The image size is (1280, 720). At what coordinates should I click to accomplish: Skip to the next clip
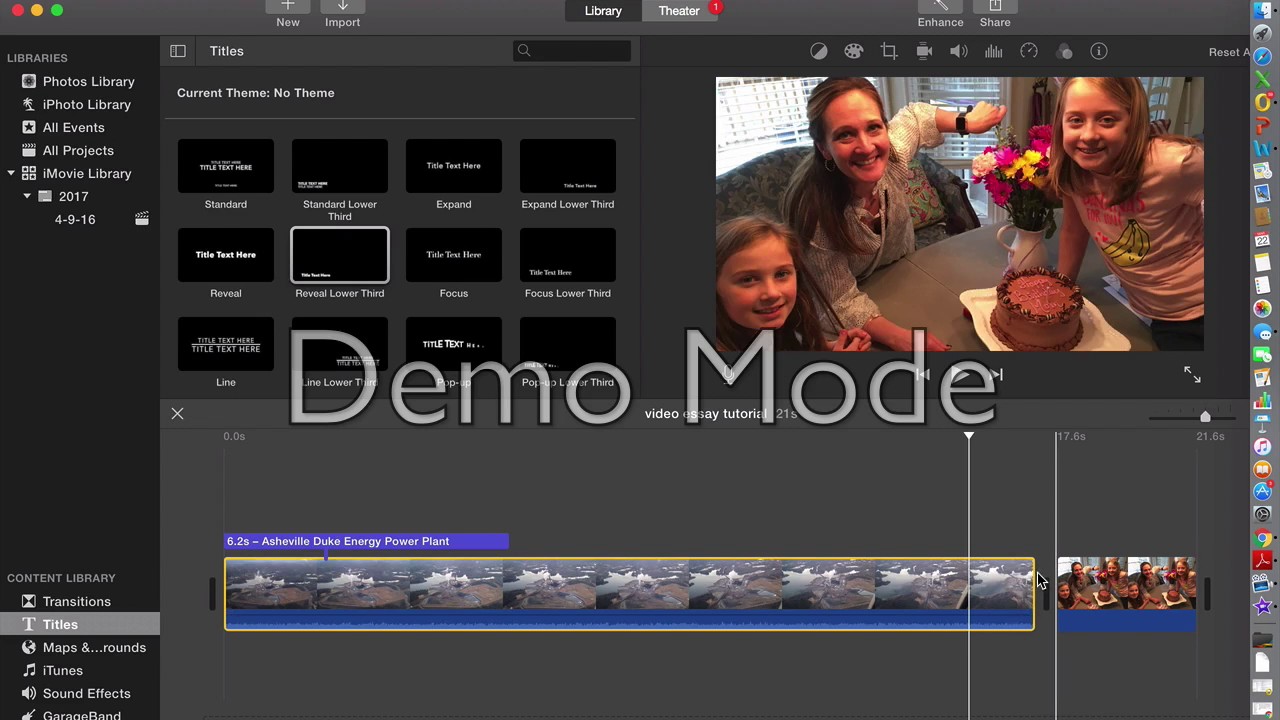tap(996, 374)
